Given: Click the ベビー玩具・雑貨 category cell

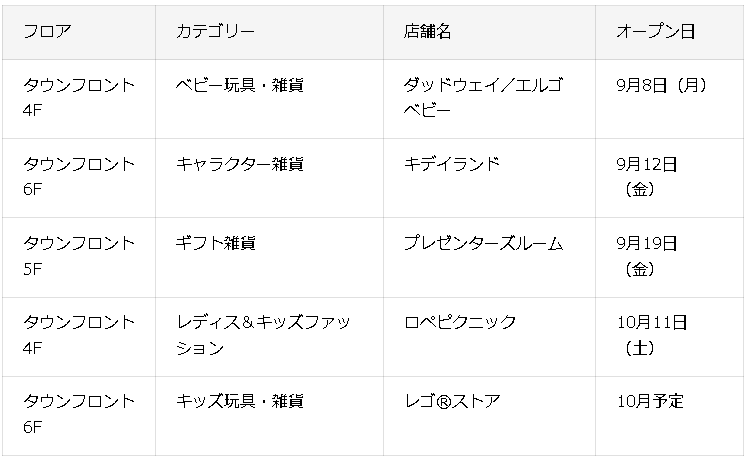Looking at the screenshot, I should (269, 99).
